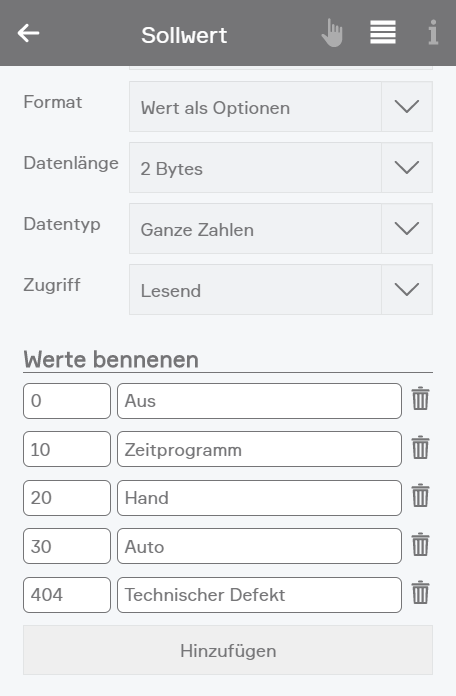Click the value field containing 20

[x=67, y=498]
